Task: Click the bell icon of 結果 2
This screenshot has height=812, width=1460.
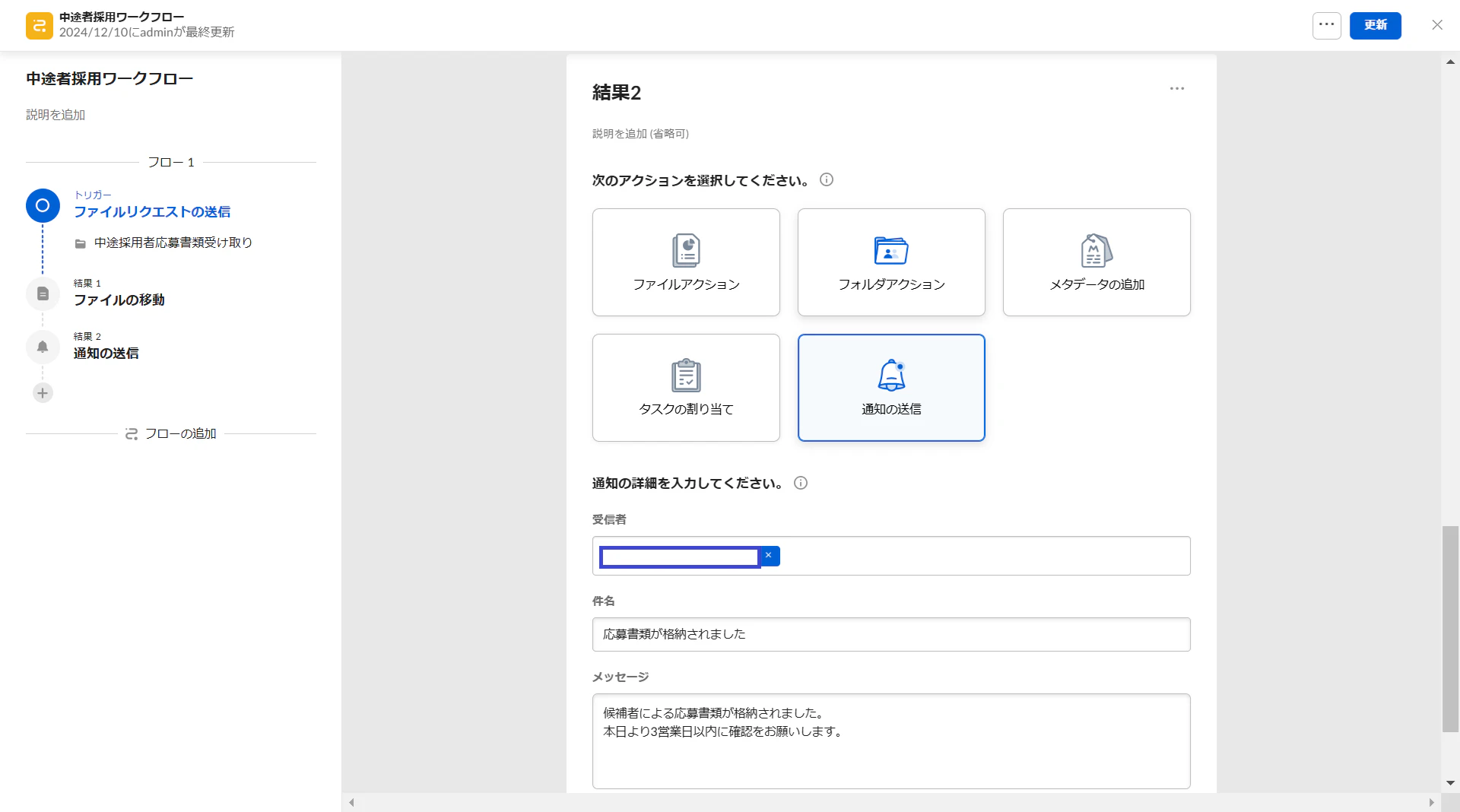Action: coord(43,347)
